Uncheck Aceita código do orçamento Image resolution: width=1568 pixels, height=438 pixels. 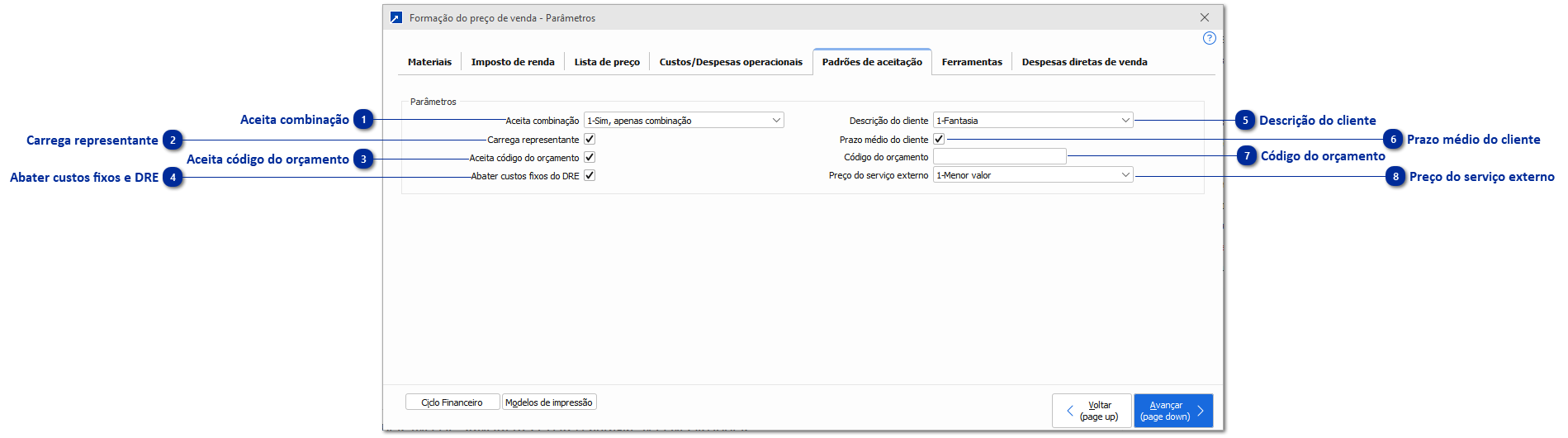[x=590, y=157]
